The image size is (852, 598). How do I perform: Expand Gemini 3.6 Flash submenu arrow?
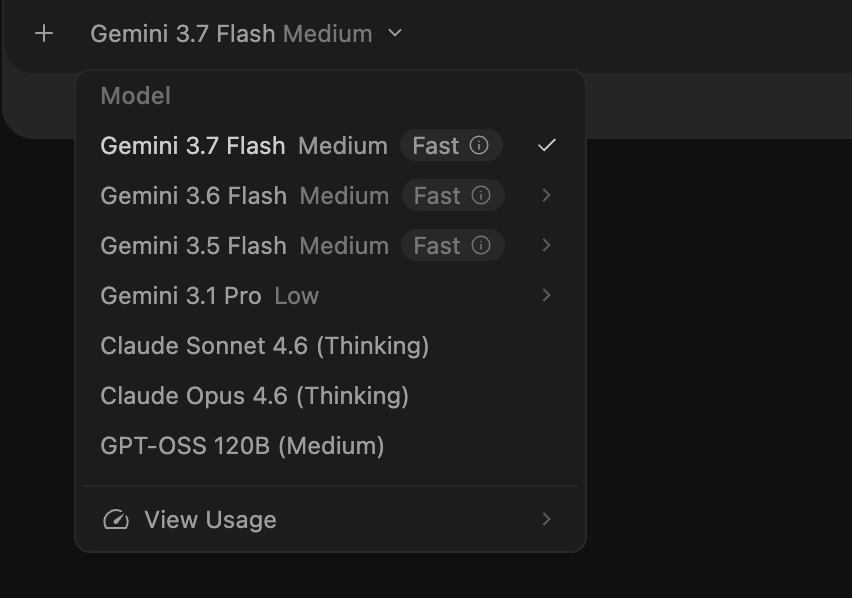coord(547,195)
